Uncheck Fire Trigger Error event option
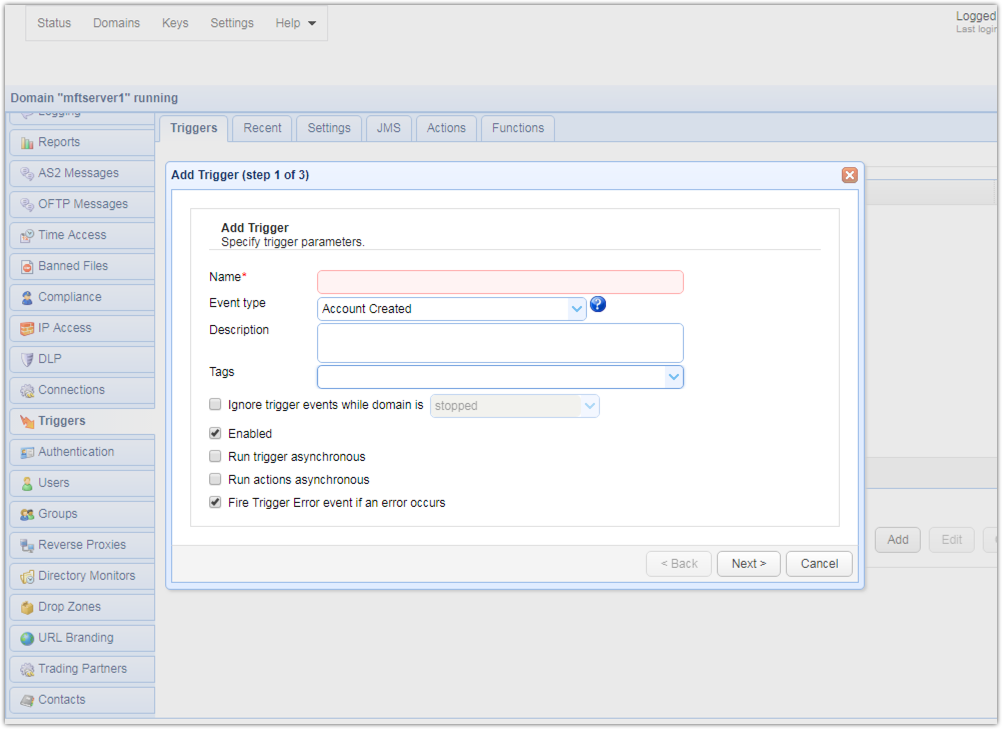 [x=215, y=502]
